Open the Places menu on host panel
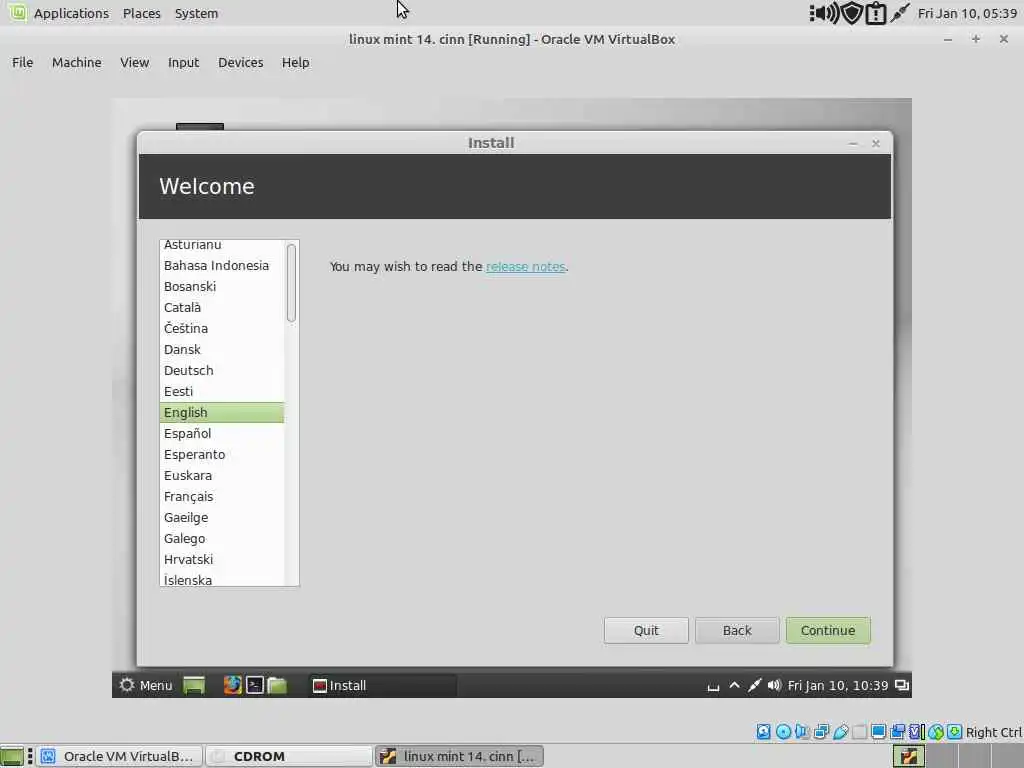This screenshot has width=1024, height=768. pos(142,13)
